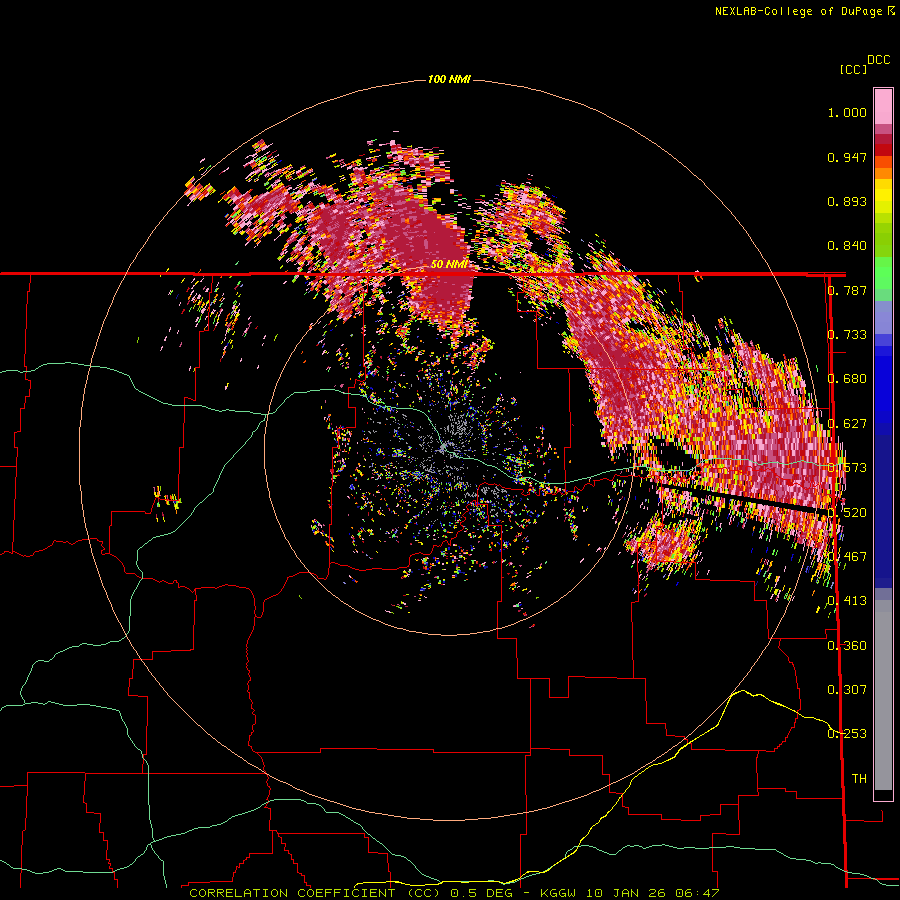The width and height of the screenshot is (900, 900).
Task: Click the 0.787 scale value
Action: [x=847, y=290]
